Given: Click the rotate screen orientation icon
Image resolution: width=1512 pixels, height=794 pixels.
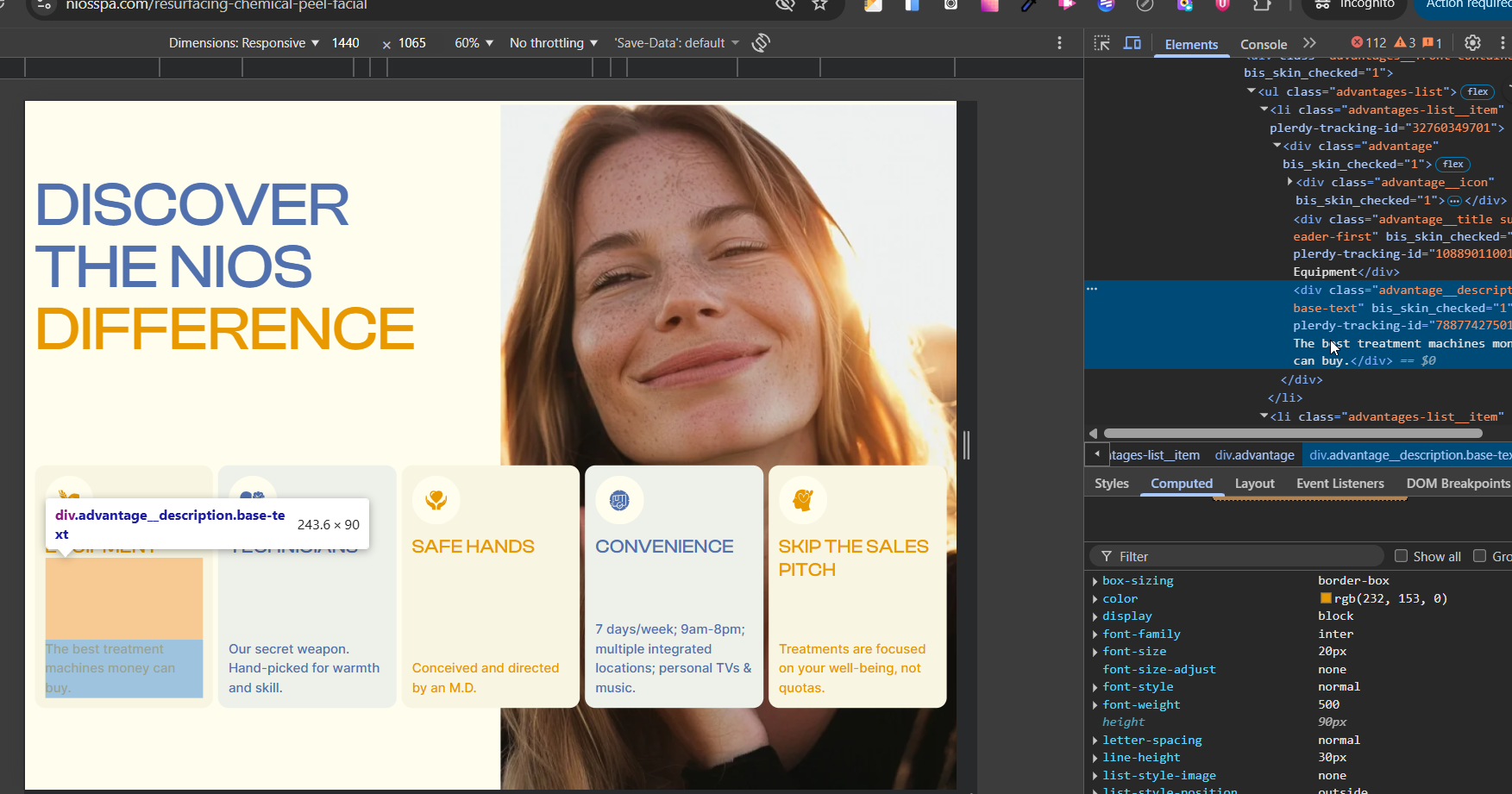Looking at the screenshot, I should pyautogui.click(x=761, y=43).
